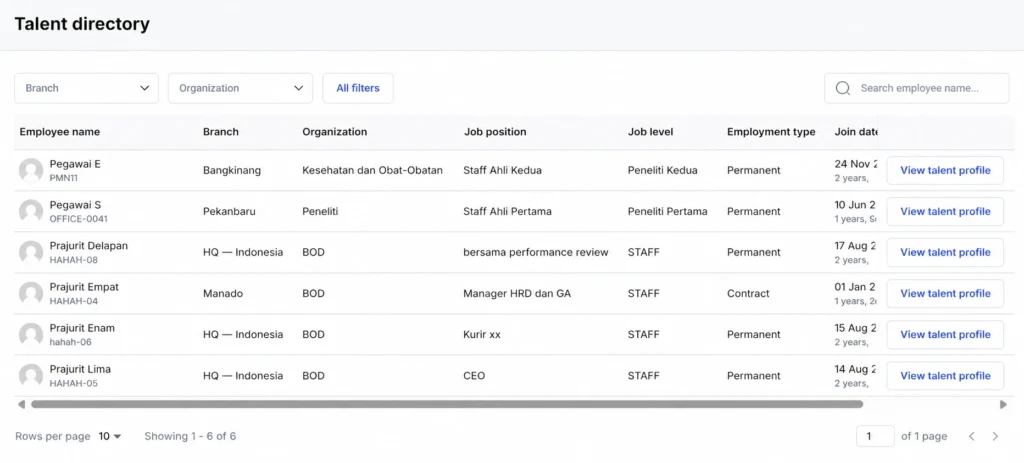View talent profile for Pegawai S
This screenshot has width=1024, height=463.
[x=945, y=212]
